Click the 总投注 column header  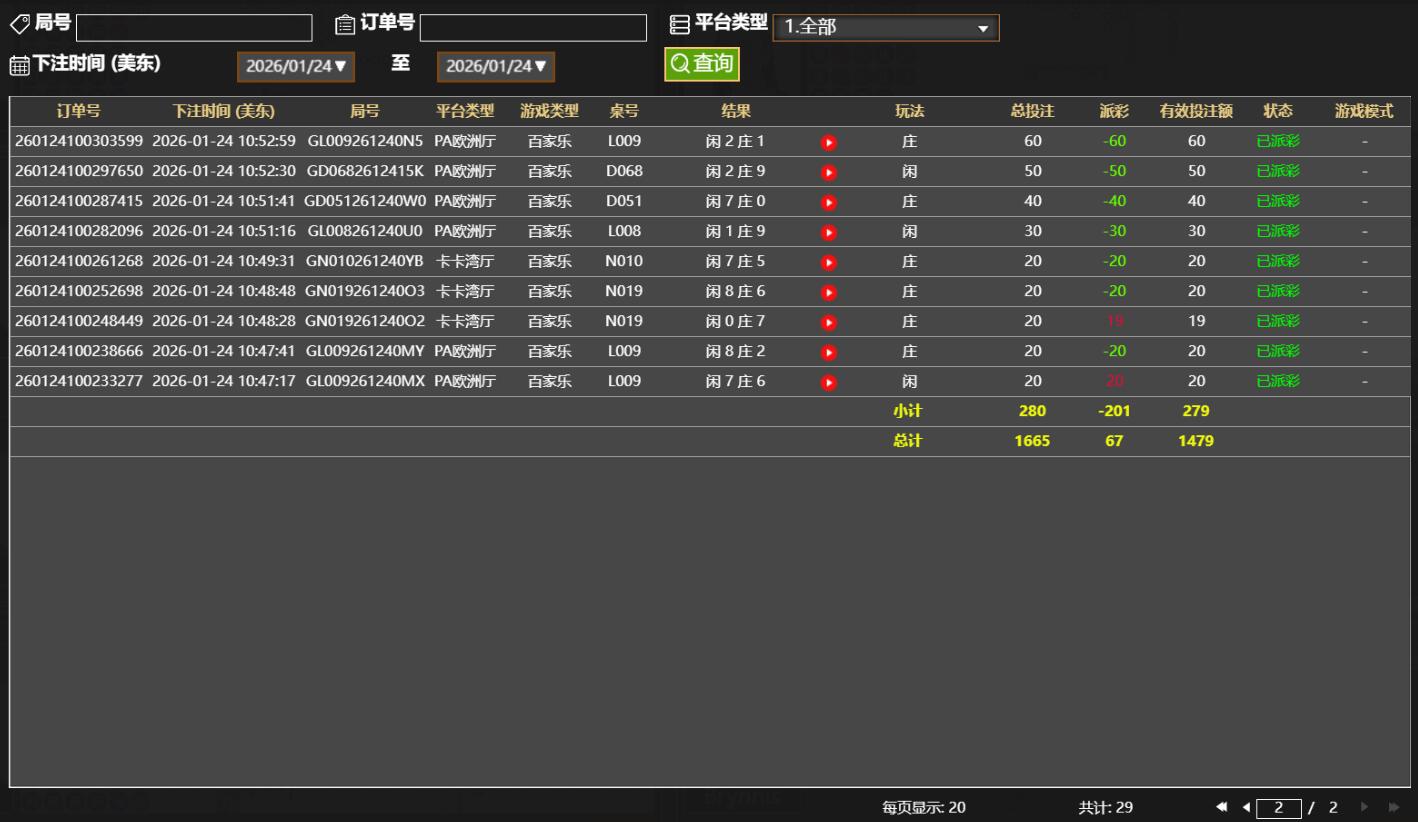pos(1032,111)
